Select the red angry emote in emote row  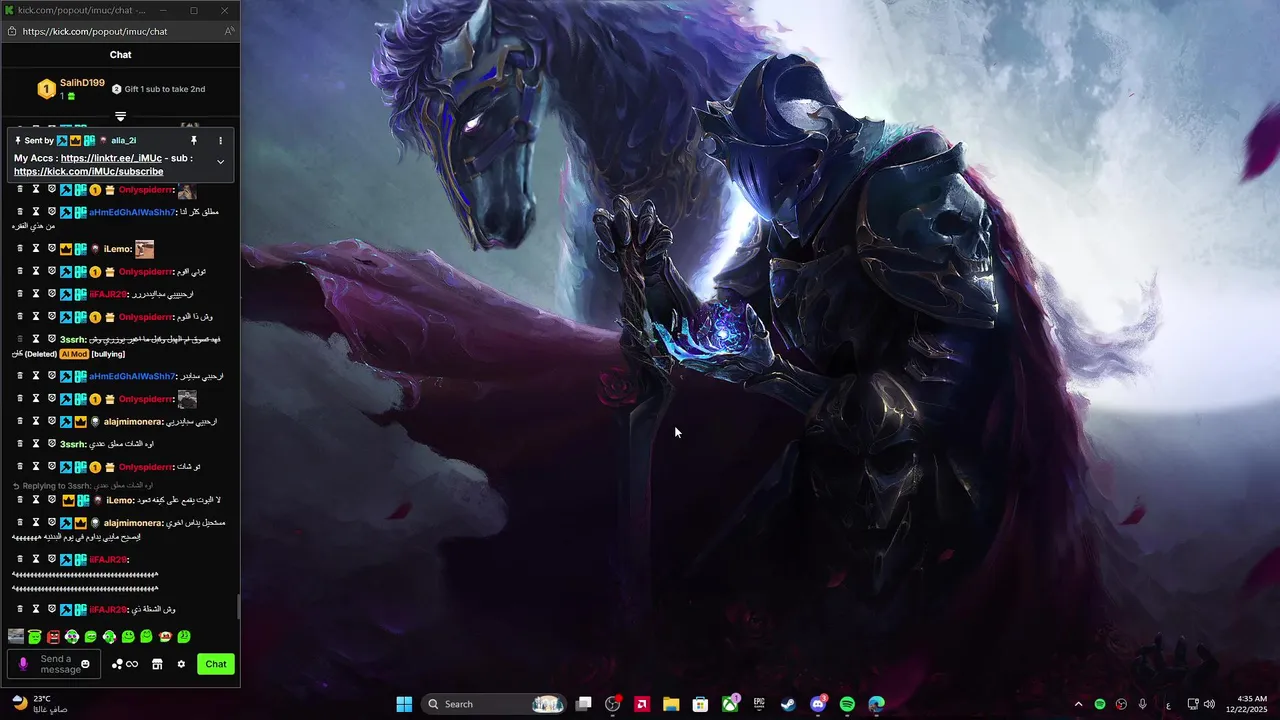(x=53, y=636)
